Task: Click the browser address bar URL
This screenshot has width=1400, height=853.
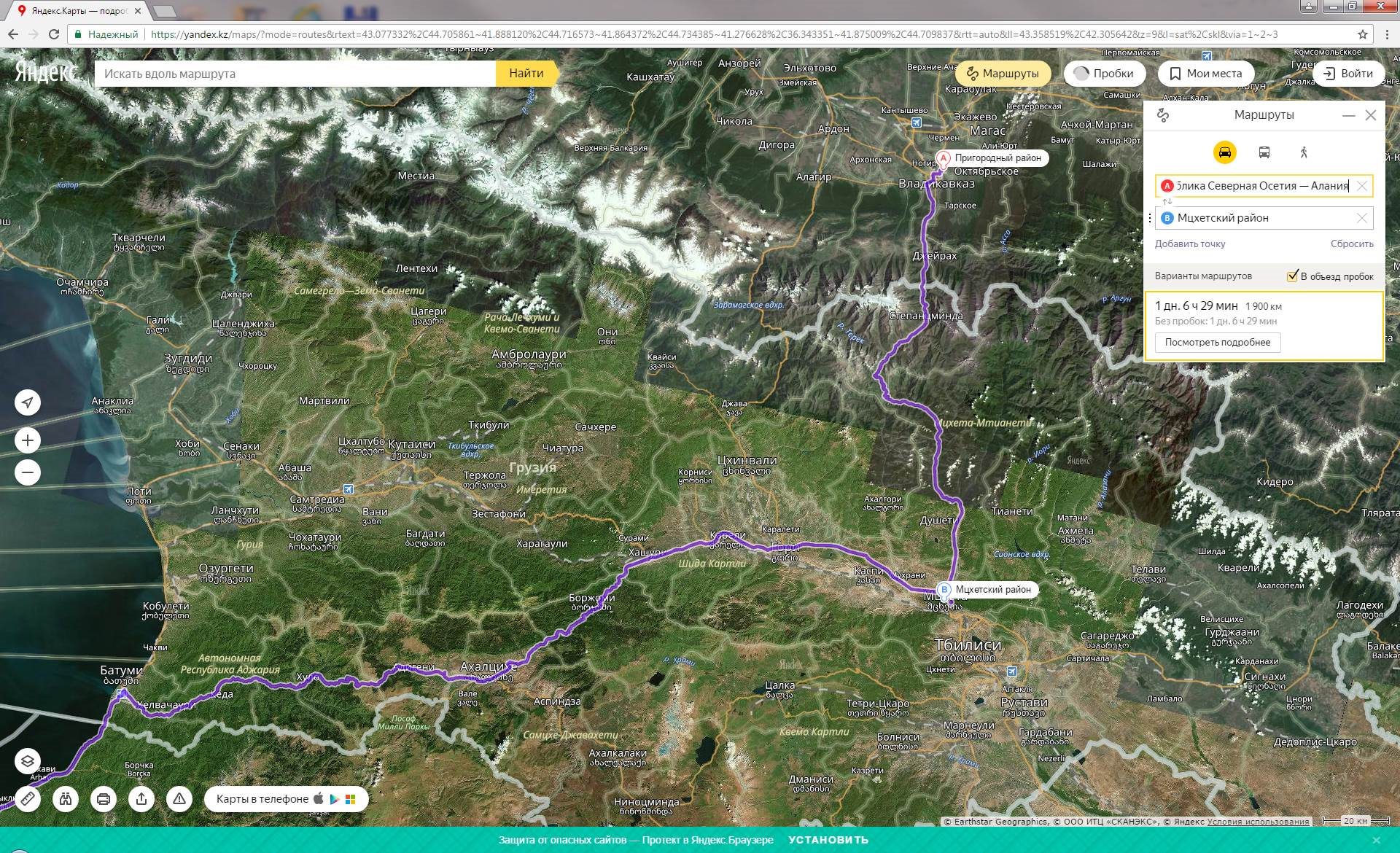Action: (x=714, y=34)
